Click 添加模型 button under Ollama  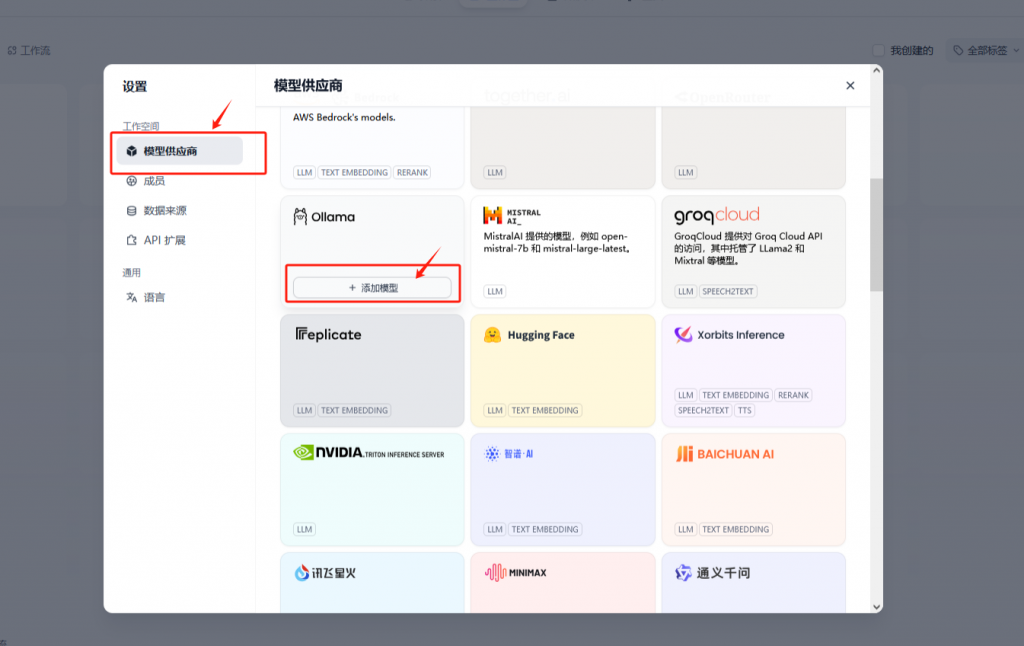(x=372, y=288)
